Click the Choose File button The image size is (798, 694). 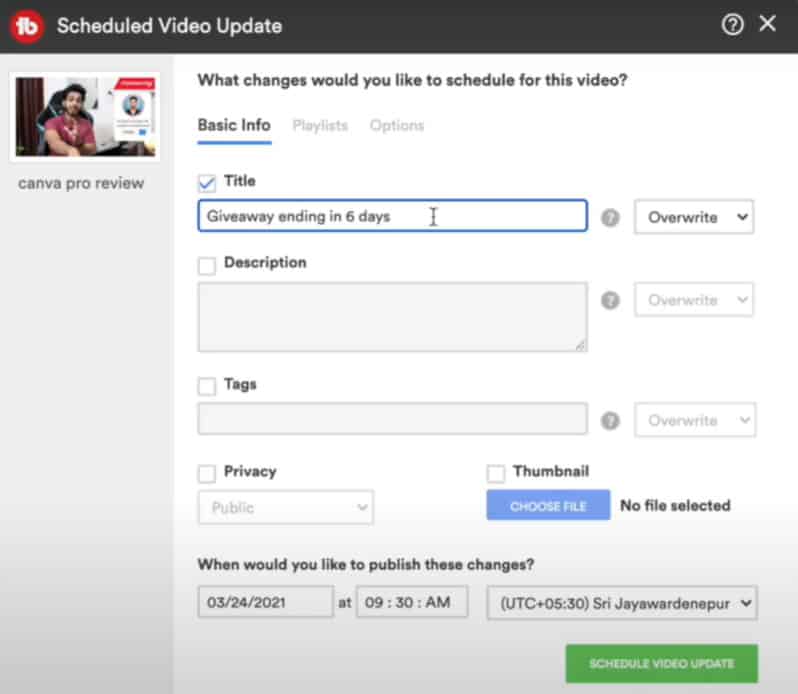click(x=548, y=506)
